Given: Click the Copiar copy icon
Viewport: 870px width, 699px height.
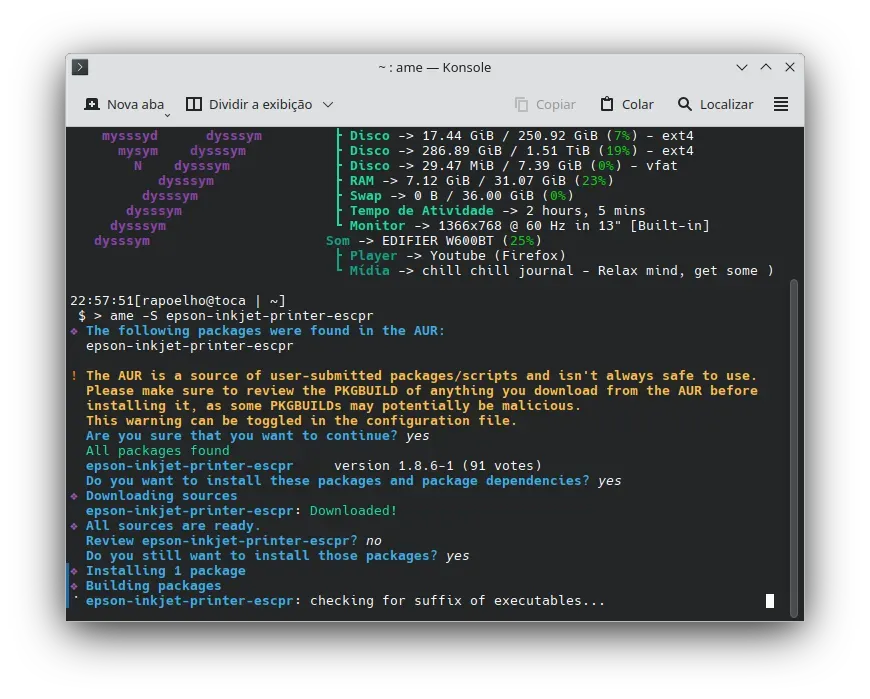Looking at the screenshot, I should point(521,104).
